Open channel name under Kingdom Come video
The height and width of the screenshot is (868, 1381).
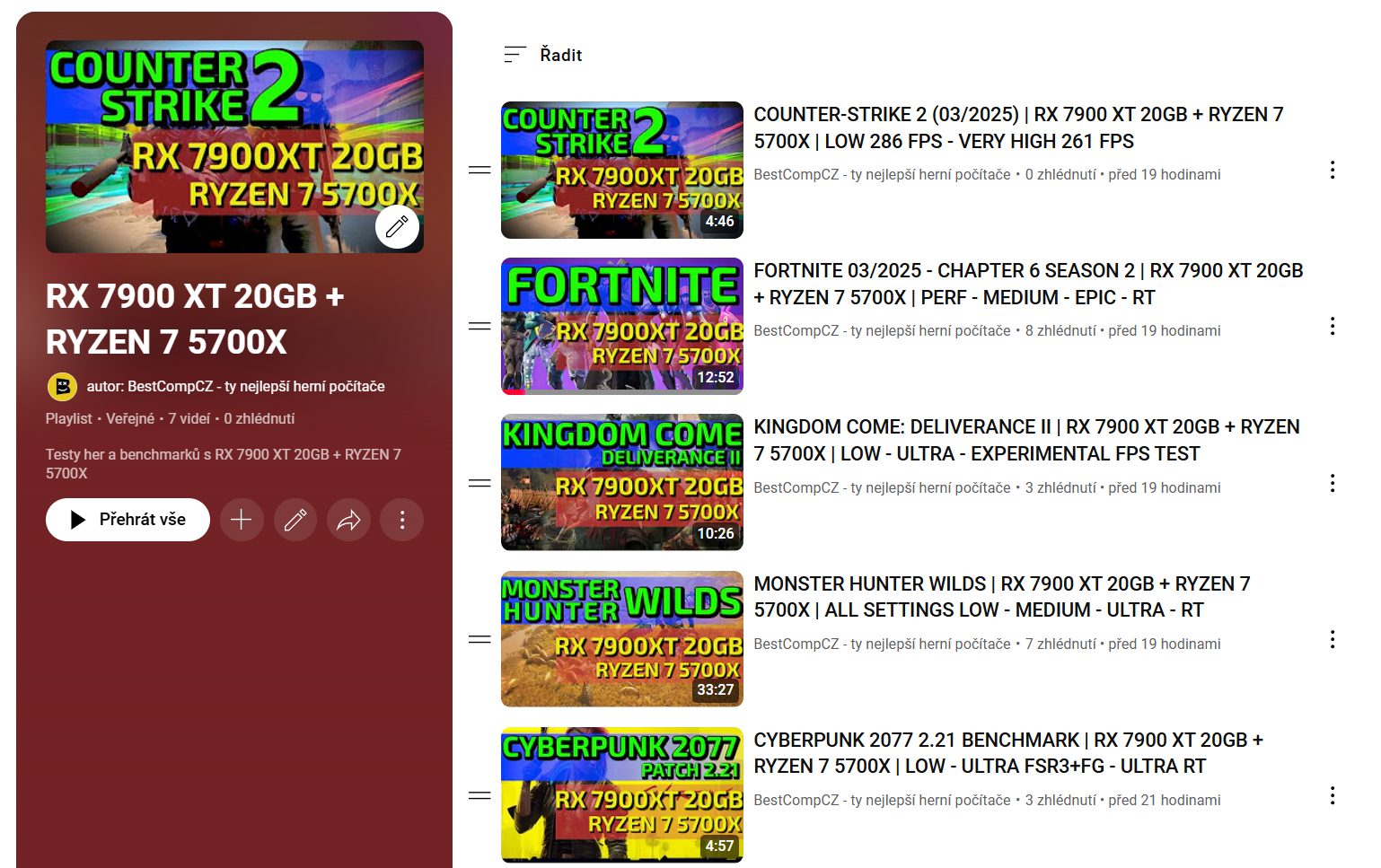pyautogui.click(x=882, y=487)
